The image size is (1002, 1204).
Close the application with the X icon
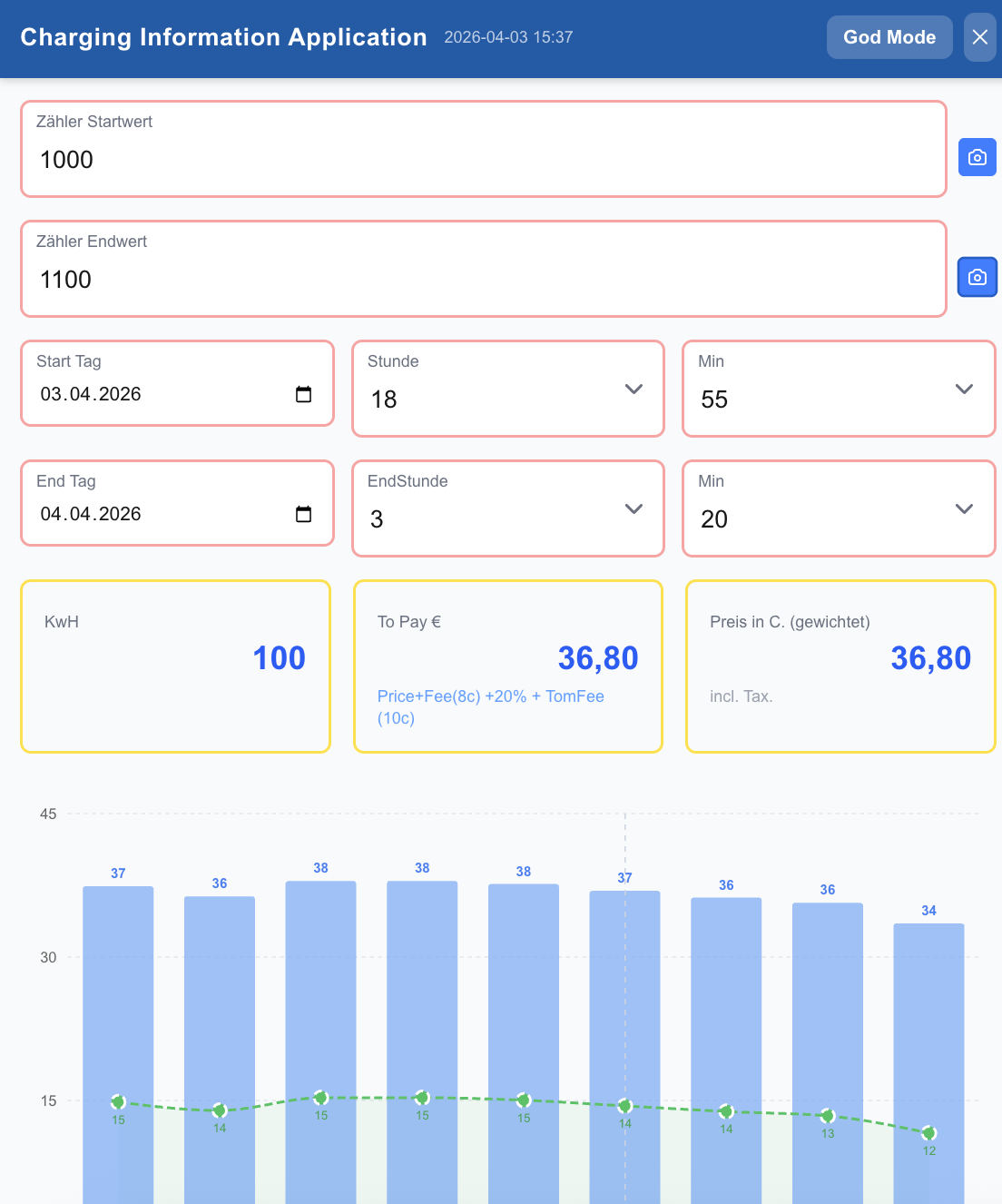[x=979, y=37]
